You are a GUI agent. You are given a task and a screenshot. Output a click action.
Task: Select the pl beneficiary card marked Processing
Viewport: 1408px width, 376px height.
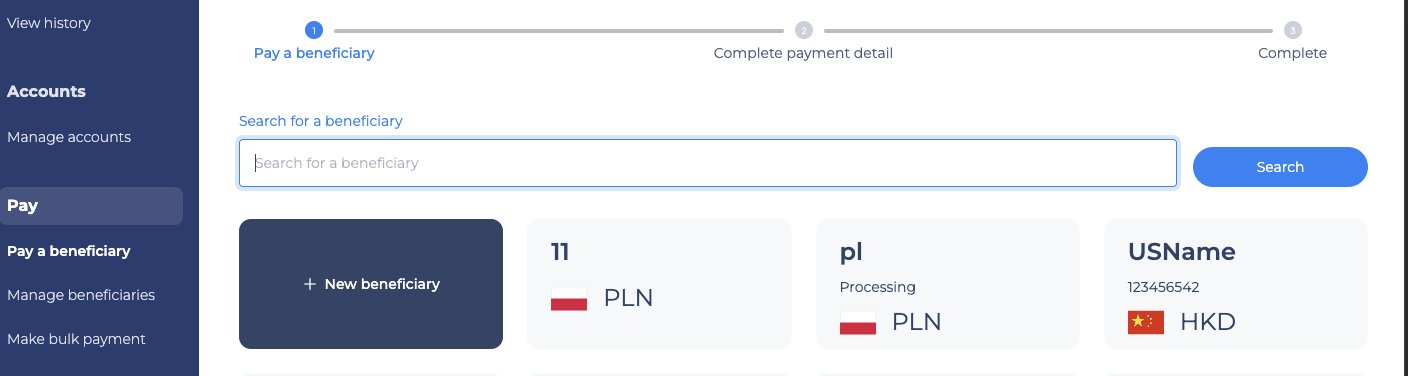(948, 284)
